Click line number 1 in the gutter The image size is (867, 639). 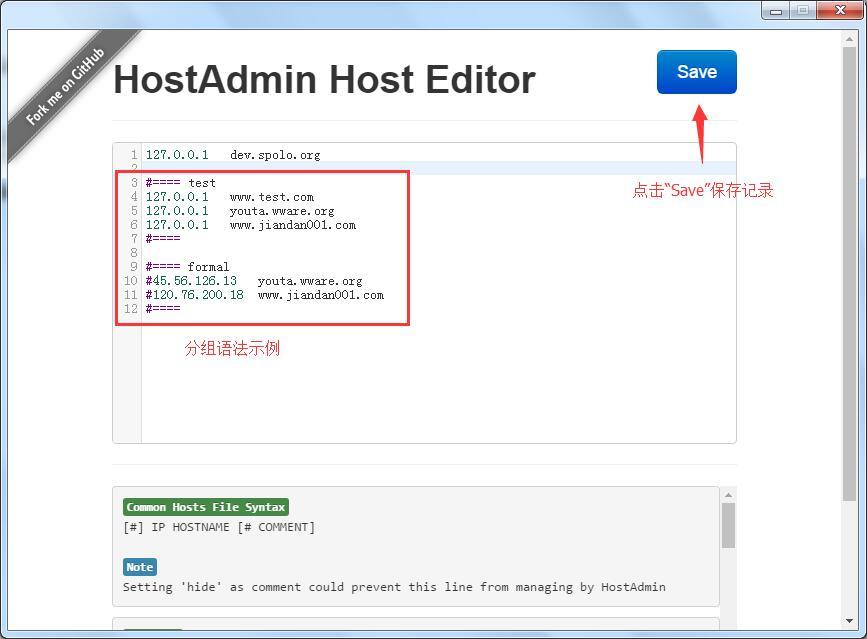(x=134, y=155)
